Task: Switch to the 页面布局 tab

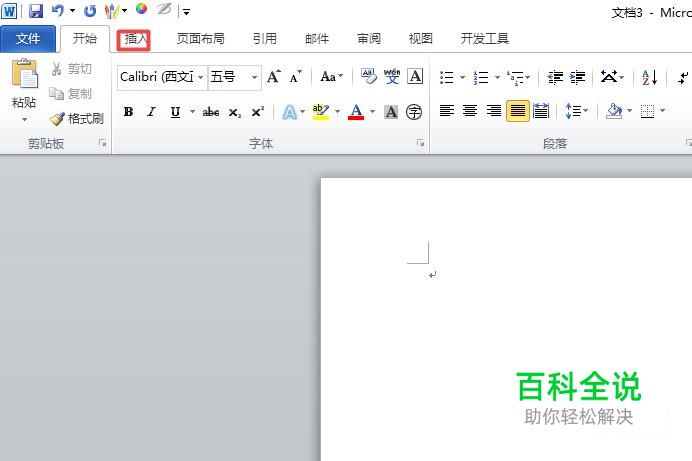Action: 201,39
